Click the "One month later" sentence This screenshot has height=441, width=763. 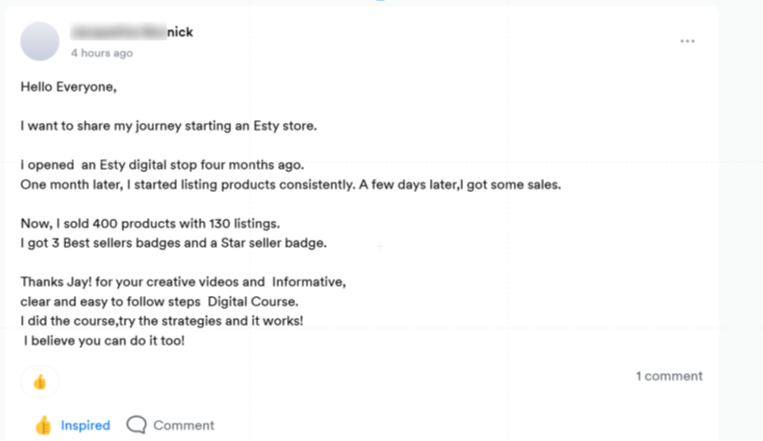tap(290, 184)
